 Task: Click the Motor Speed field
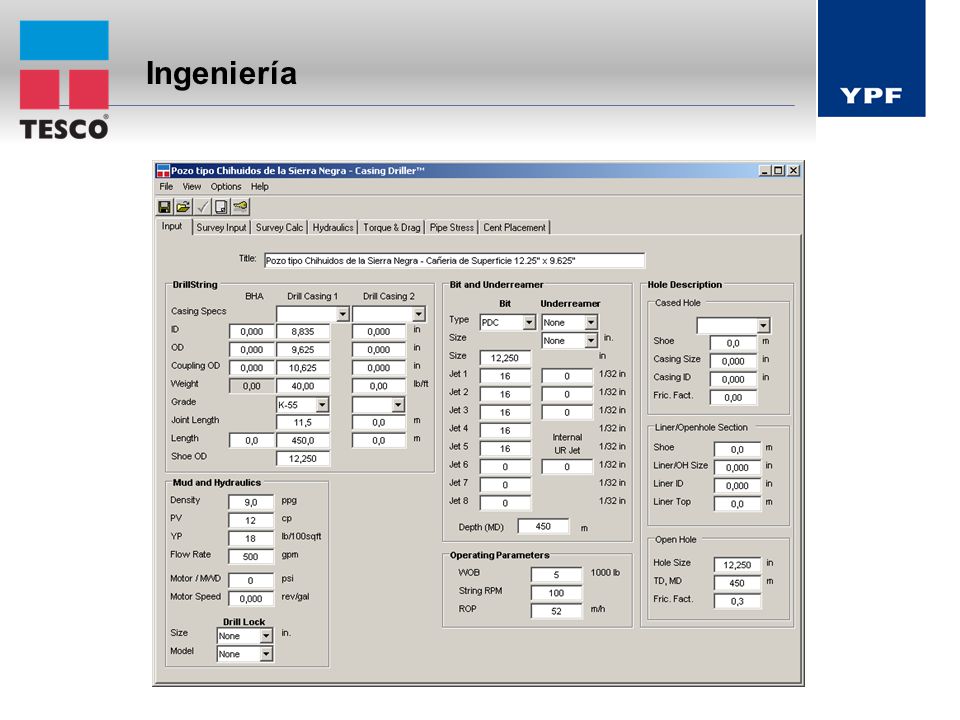pos(250,599)
